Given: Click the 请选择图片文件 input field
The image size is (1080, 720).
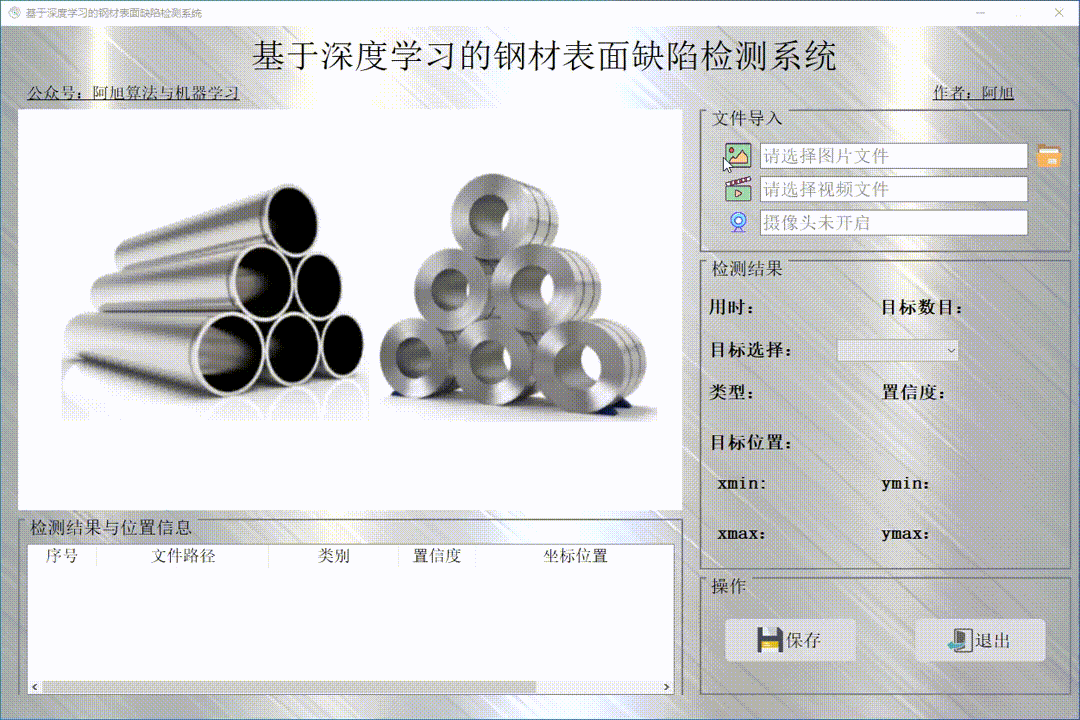Looking at the screenshot, I should coord(893,156).
